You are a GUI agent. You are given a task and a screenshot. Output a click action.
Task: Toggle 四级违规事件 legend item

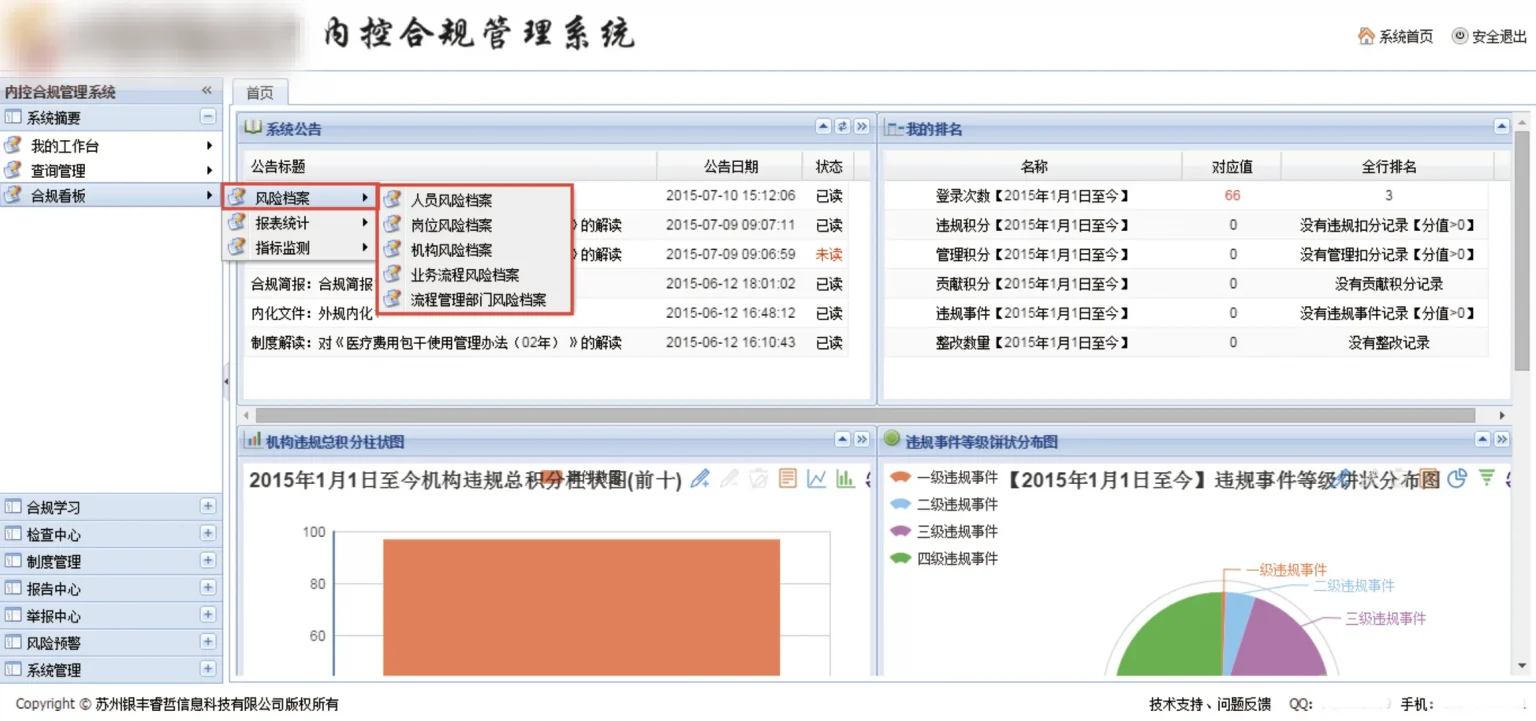point(944,558)
